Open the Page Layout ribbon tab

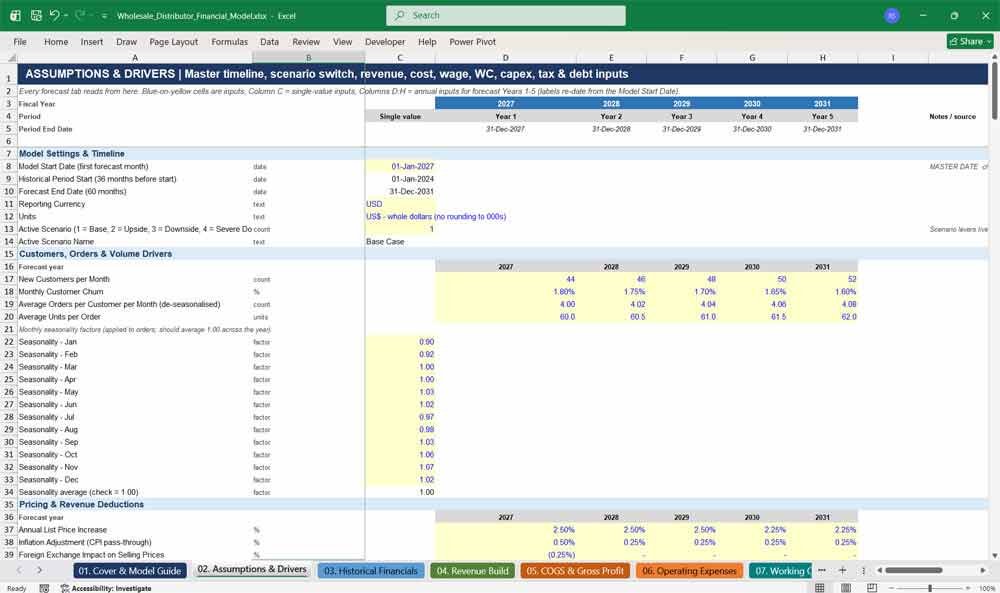pos(173,41)
